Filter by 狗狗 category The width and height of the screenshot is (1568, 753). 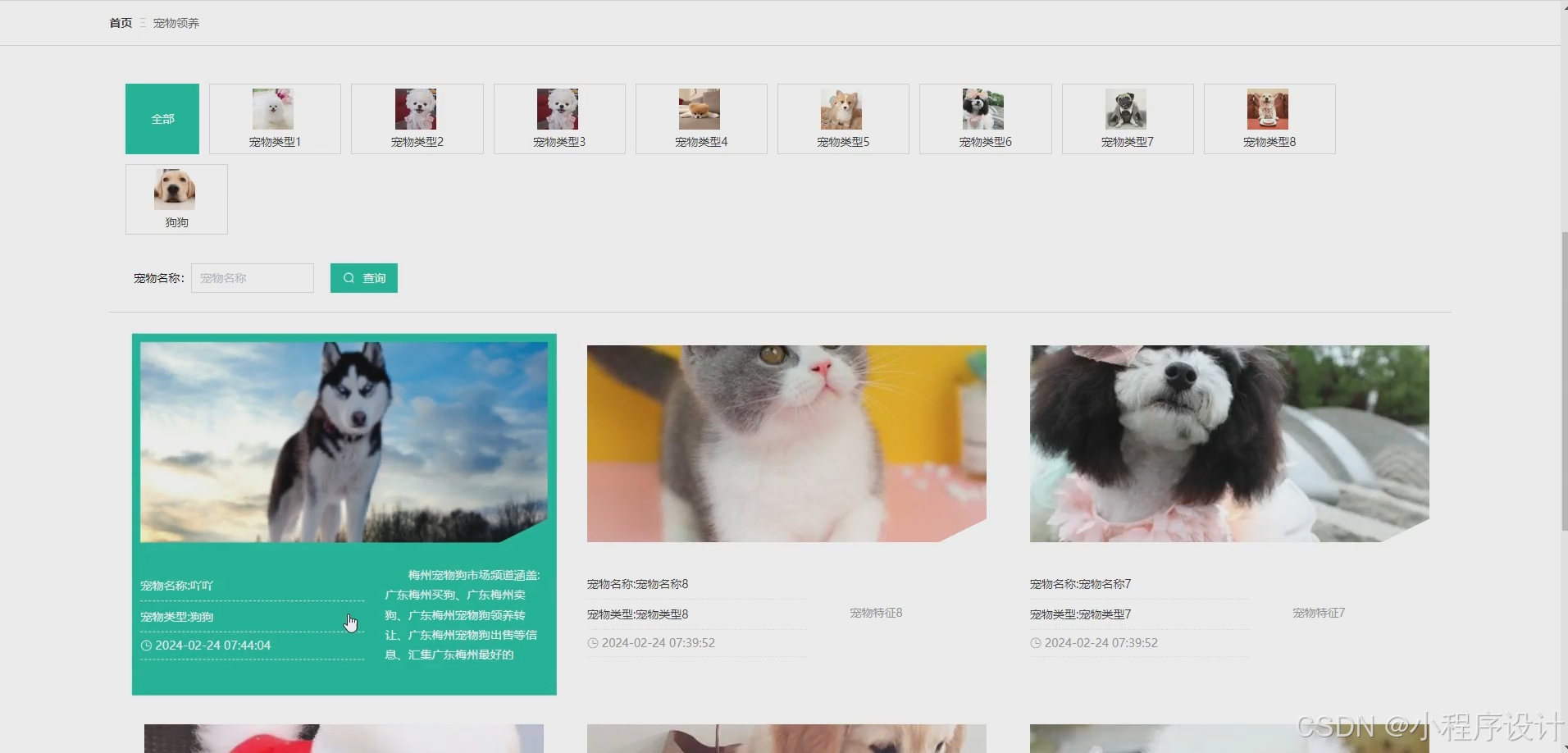[176, 199]
